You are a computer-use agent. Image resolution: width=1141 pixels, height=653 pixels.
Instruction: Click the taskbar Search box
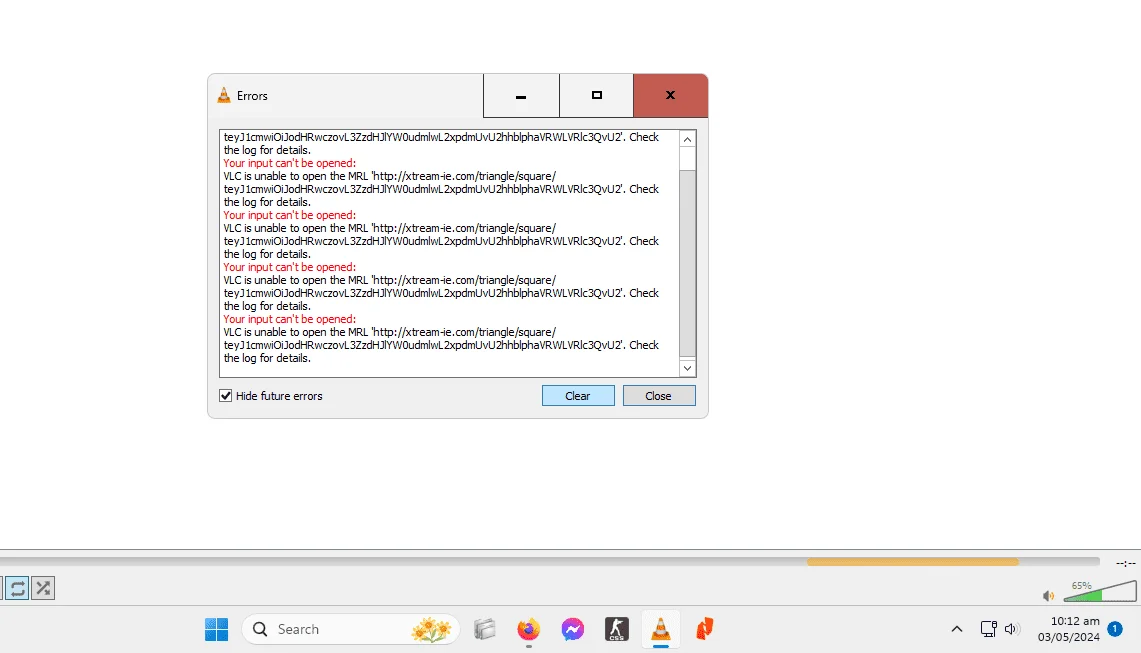pyautogui.click(x=351, y=629)
